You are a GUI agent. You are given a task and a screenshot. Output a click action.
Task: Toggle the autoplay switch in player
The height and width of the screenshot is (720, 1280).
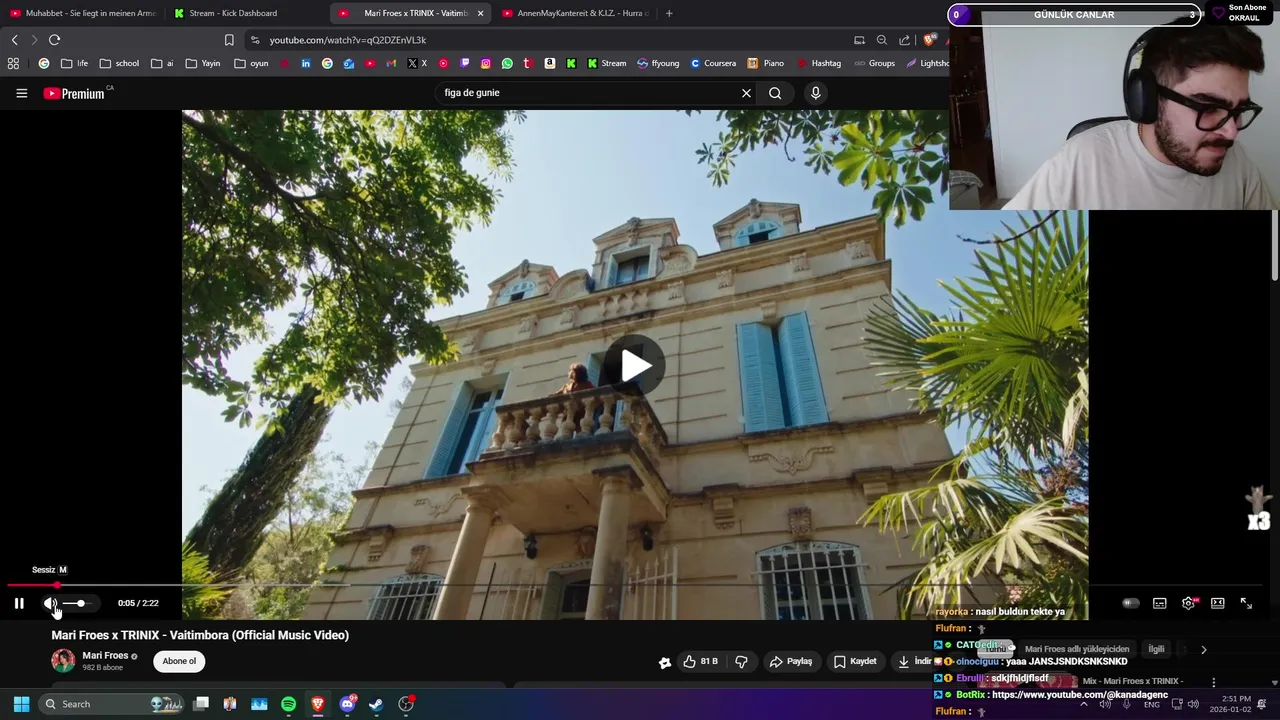1131,603
